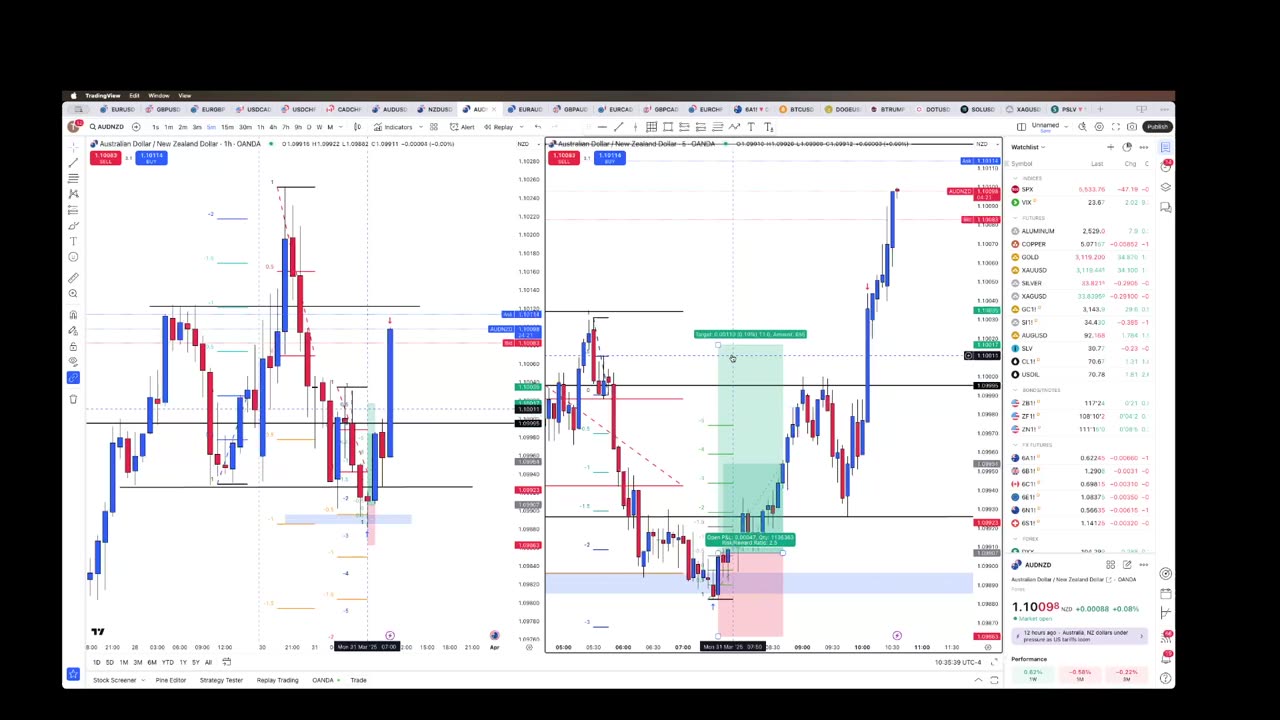Create an Alert from the toolbar
The width and height of the screenshot is (1280, 720).
tap(462, 127)
